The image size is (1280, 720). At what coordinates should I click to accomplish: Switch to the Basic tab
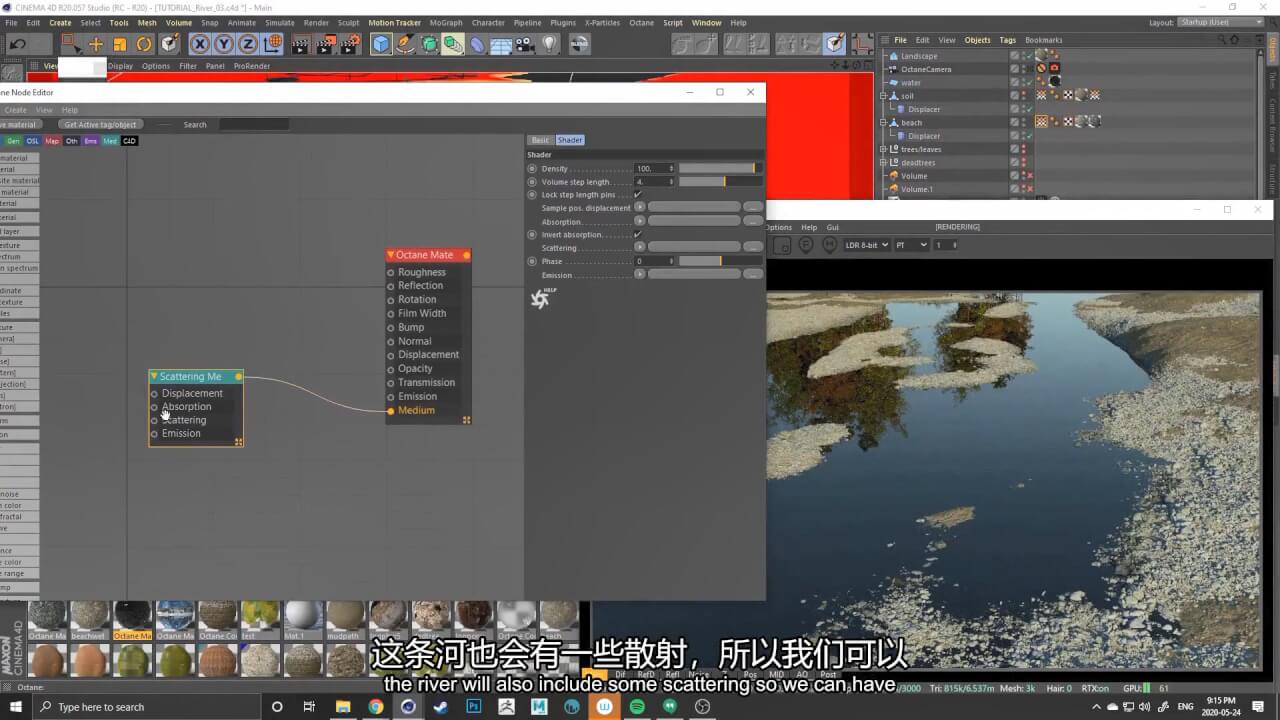pyautogui.click(x=540, y=140)
